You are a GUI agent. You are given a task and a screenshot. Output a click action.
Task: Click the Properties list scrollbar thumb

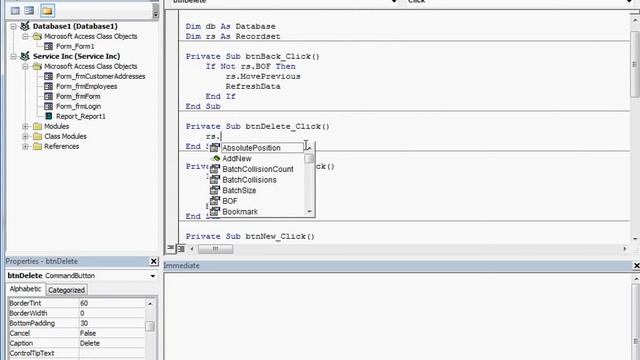click(150, 326)
